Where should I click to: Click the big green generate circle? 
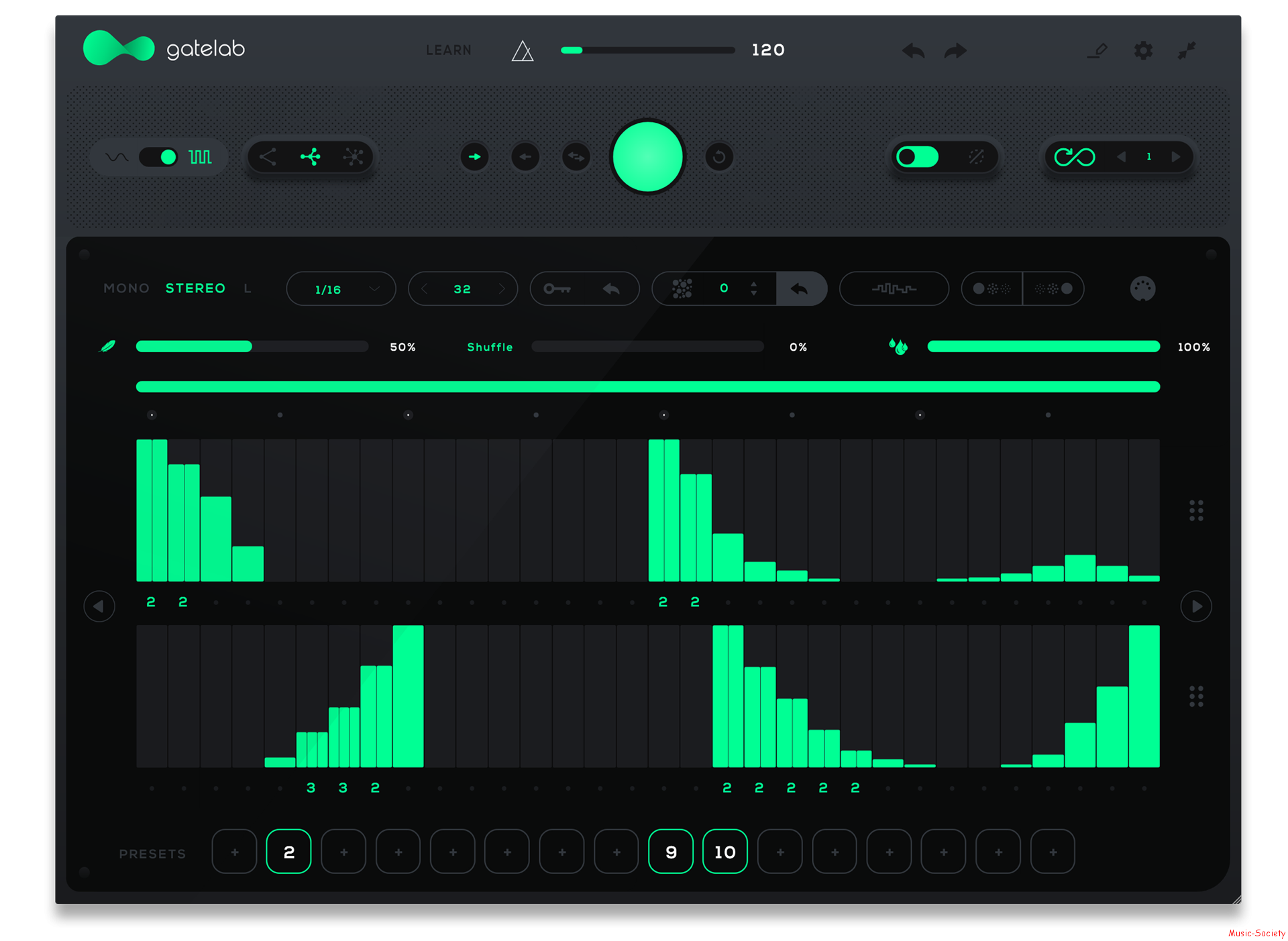(647, 157)
